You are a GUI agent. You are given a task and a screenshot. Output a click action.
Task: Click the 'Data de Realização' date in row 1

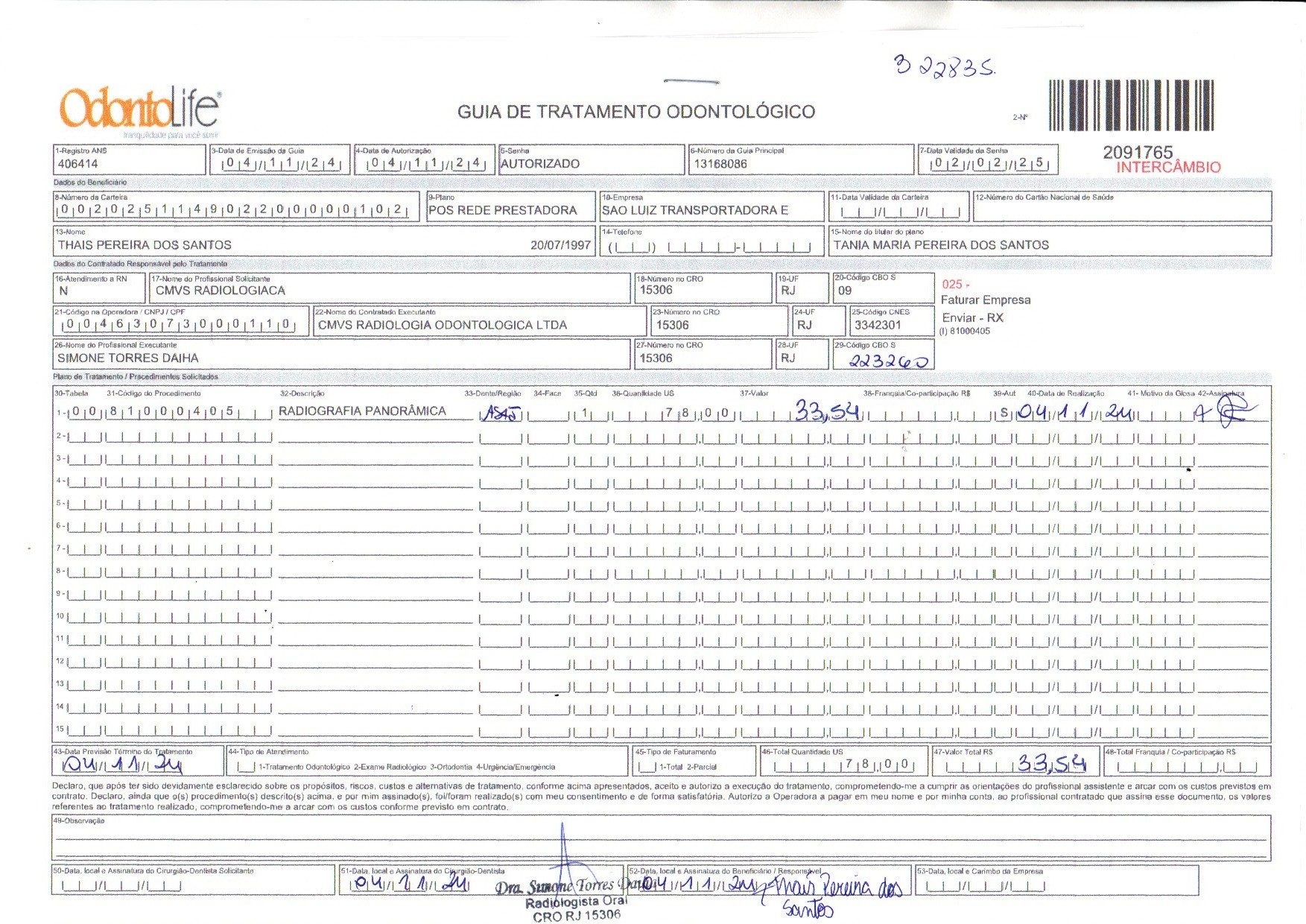click(1075, 411)
